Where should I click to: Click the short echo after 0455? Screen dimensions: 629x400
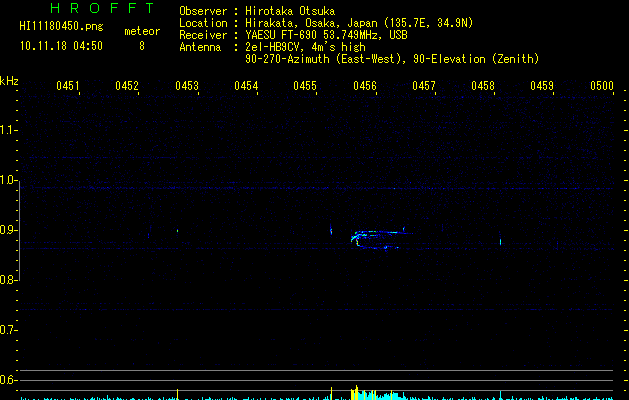click(331, 231)
